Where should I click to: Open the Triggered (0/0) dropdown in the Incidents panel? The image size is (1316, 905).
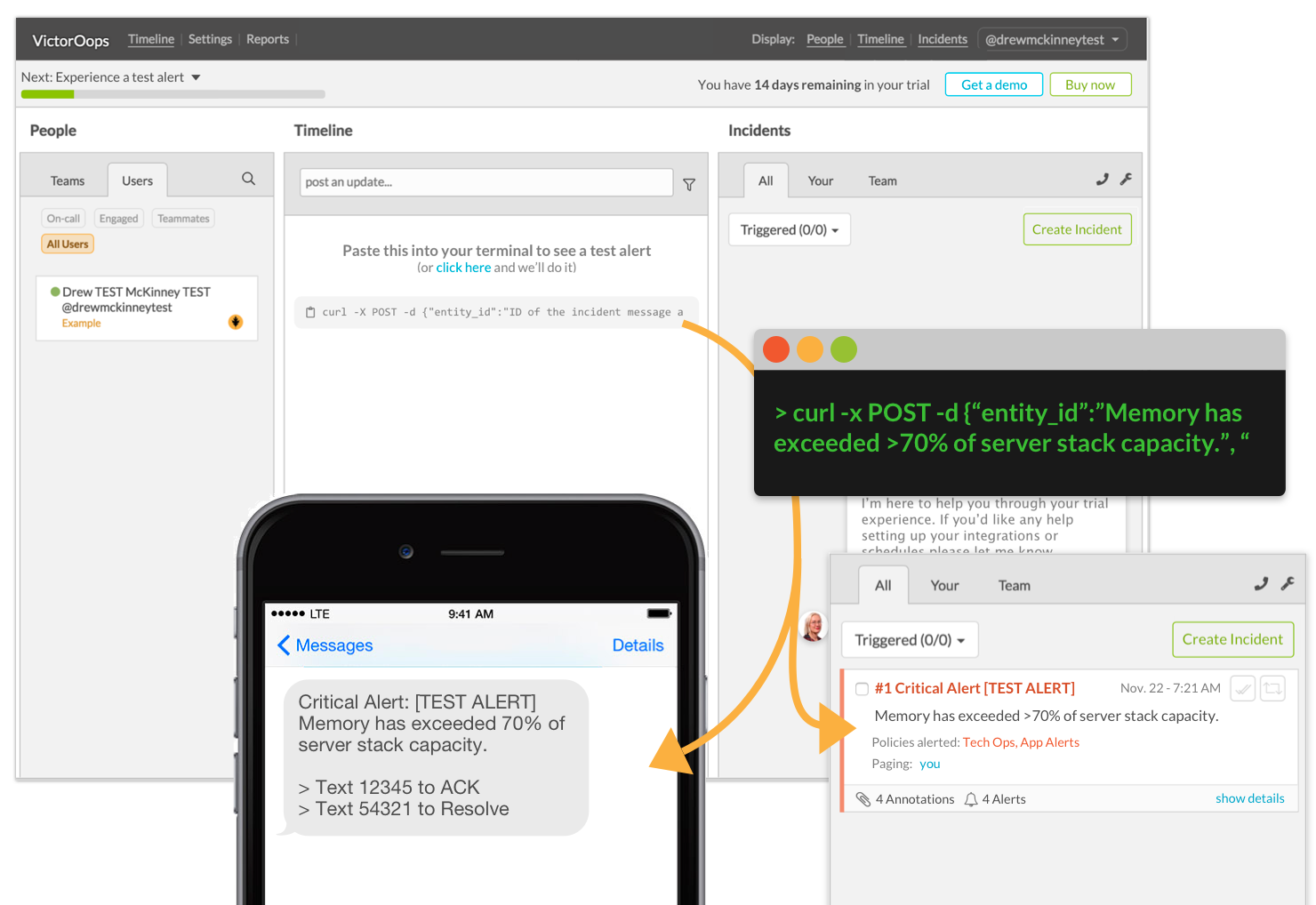coord(790,229)
